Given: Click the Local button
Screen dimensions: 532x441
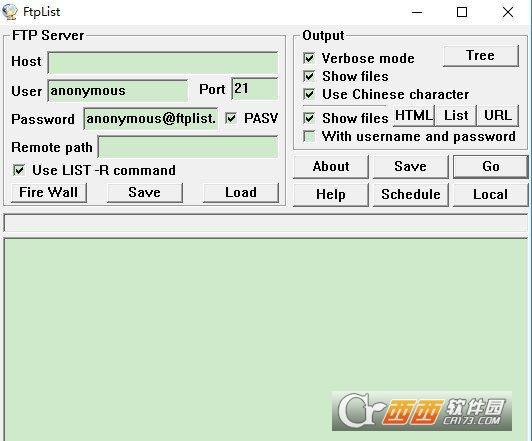Looking at the screenshot, I should pos(491,195).
